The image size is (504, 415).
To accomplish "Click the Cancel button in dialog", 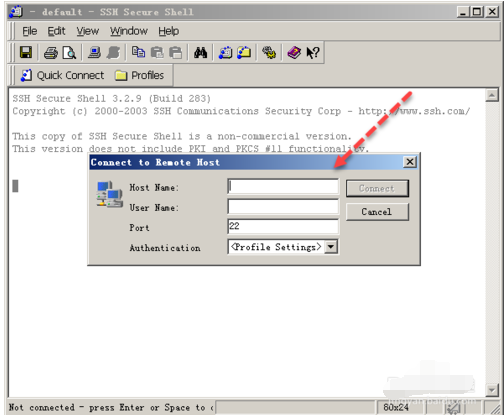I will pos(377,212).
